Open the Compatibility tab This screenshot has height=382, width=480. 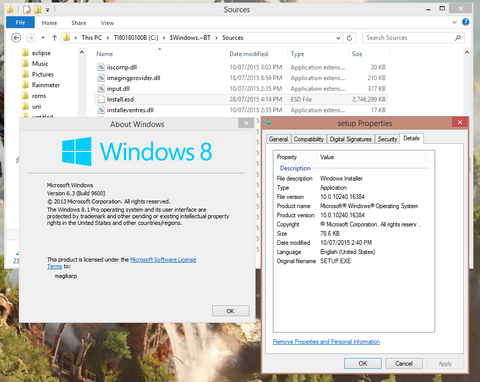tap(309, 139)
